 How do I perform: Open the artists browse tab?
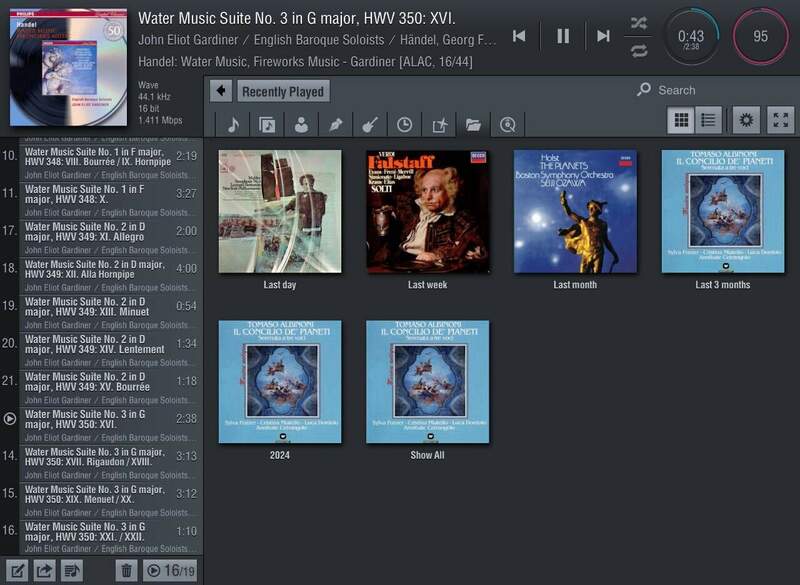pyautogui.click(x=301, y=124)
